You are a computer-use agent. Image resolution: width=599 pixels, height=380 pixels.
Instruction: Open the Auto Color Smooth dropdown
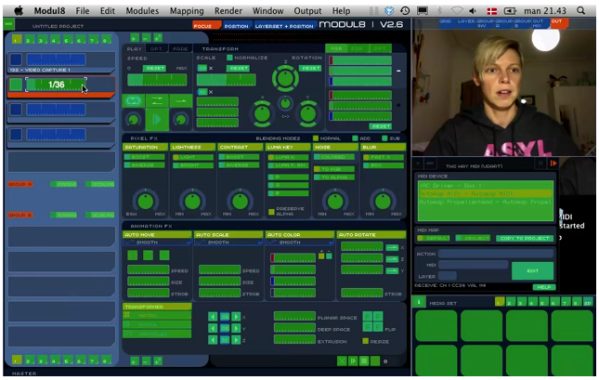(299, 243)
